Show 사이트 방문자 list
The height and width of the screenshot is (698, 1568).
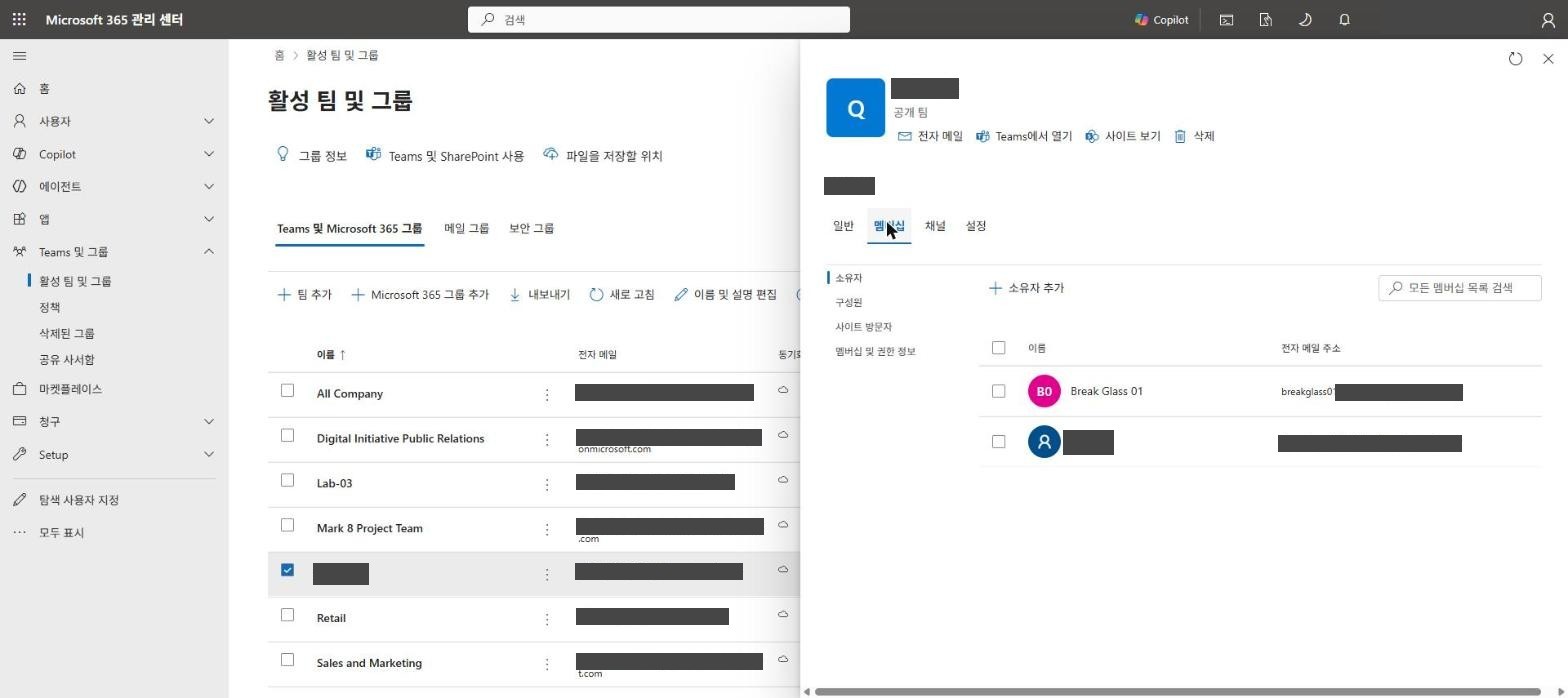click(863, 327)
